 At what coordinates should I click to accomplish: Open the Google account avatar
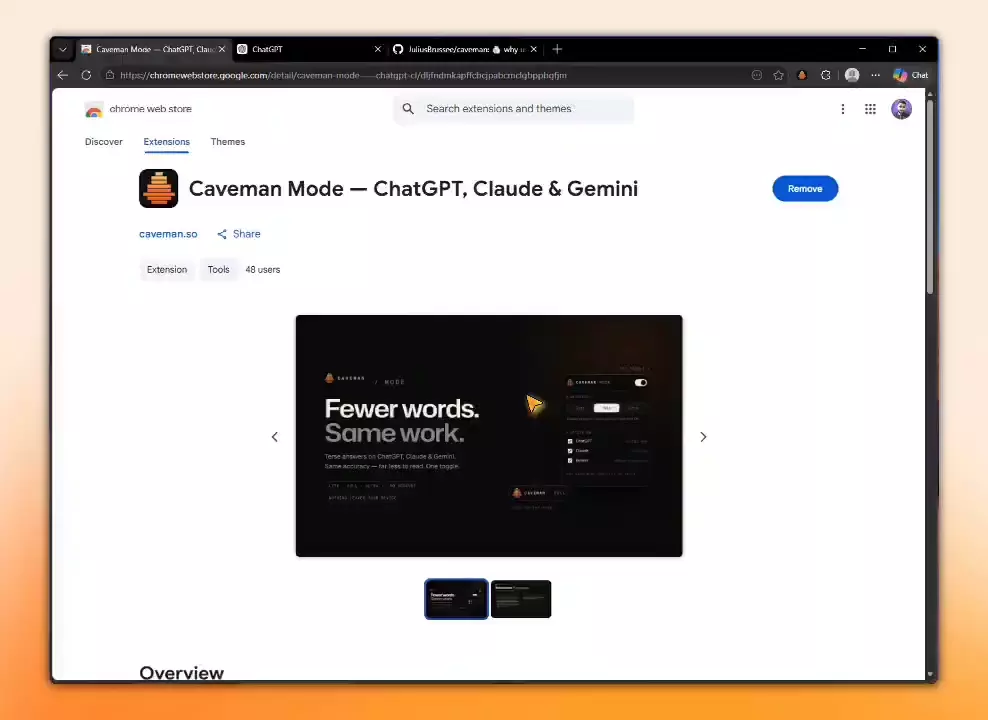click(901, 109)
